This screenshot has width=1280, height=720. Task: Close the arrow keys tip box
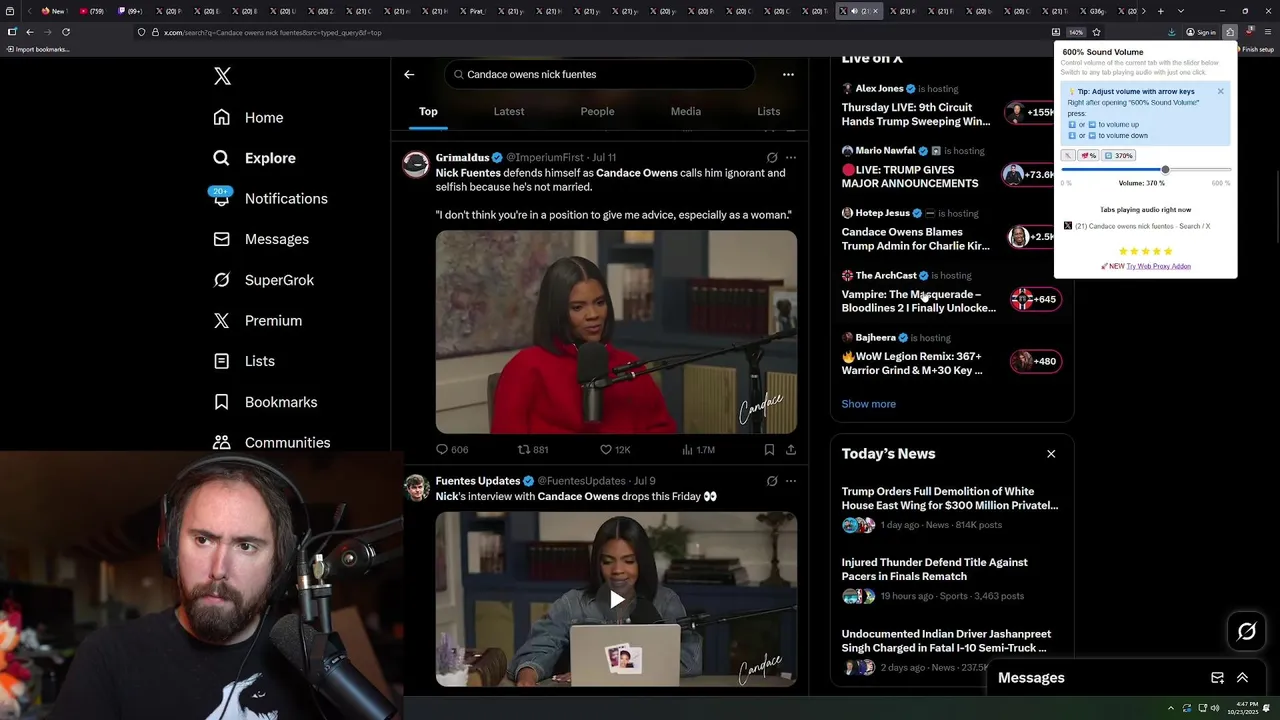(x=1220, y=91)
